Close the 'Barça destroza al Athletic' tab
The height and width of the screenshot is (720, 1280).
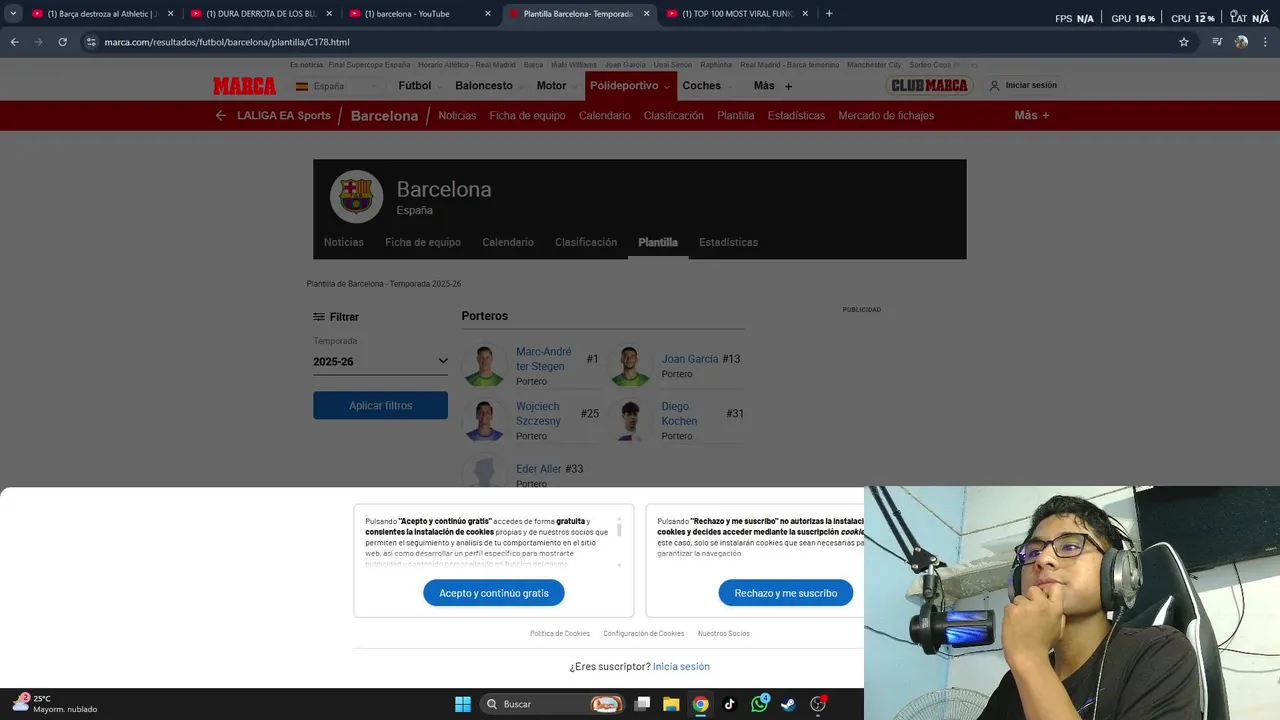(170, 14)
